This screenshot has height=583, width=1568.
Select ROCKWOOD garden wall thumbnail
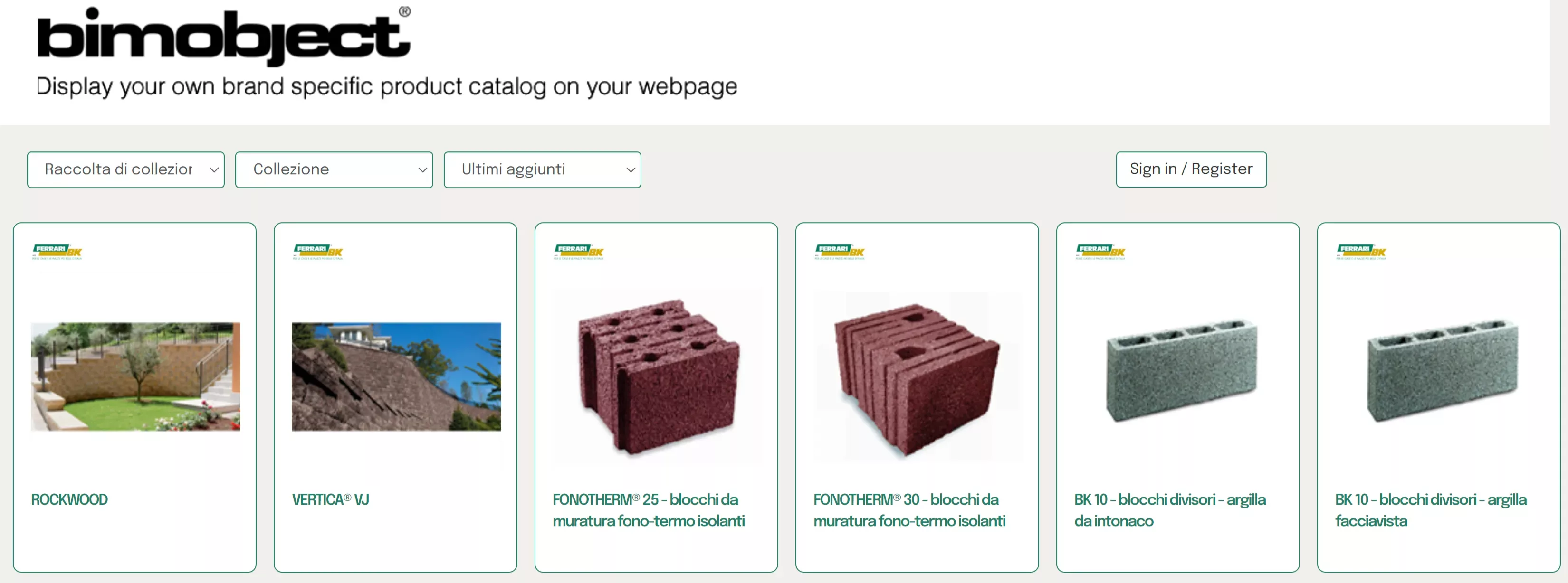pyautogui.click(x=136, y=377)
